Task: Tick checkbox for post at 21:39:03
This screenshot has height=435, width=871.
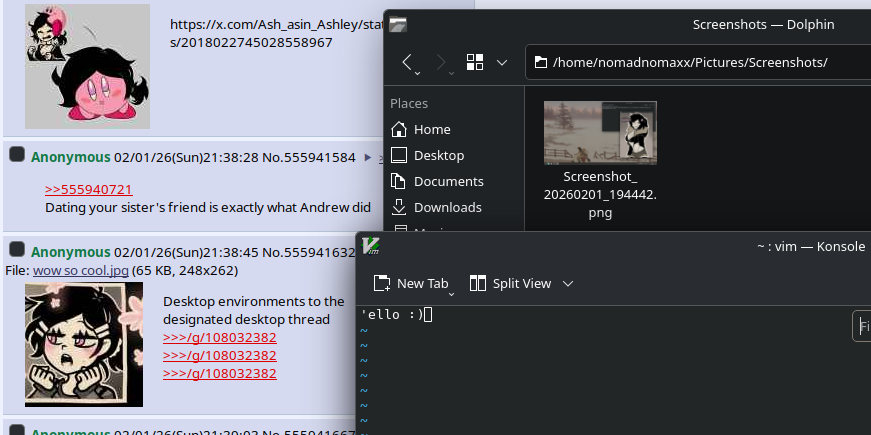Action: pos(17,430)
